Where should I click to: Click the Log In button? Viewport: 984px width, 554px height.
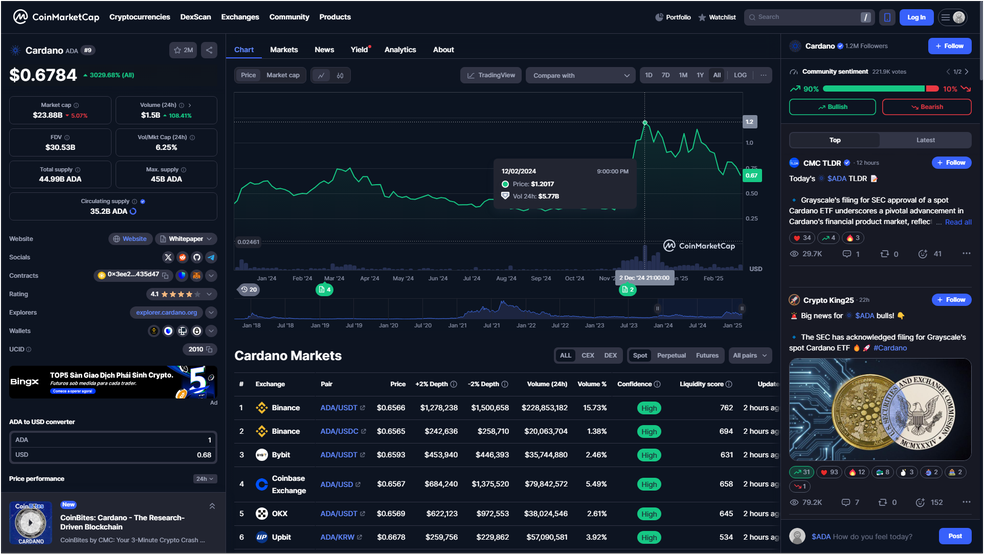click(x=916, y=18)
